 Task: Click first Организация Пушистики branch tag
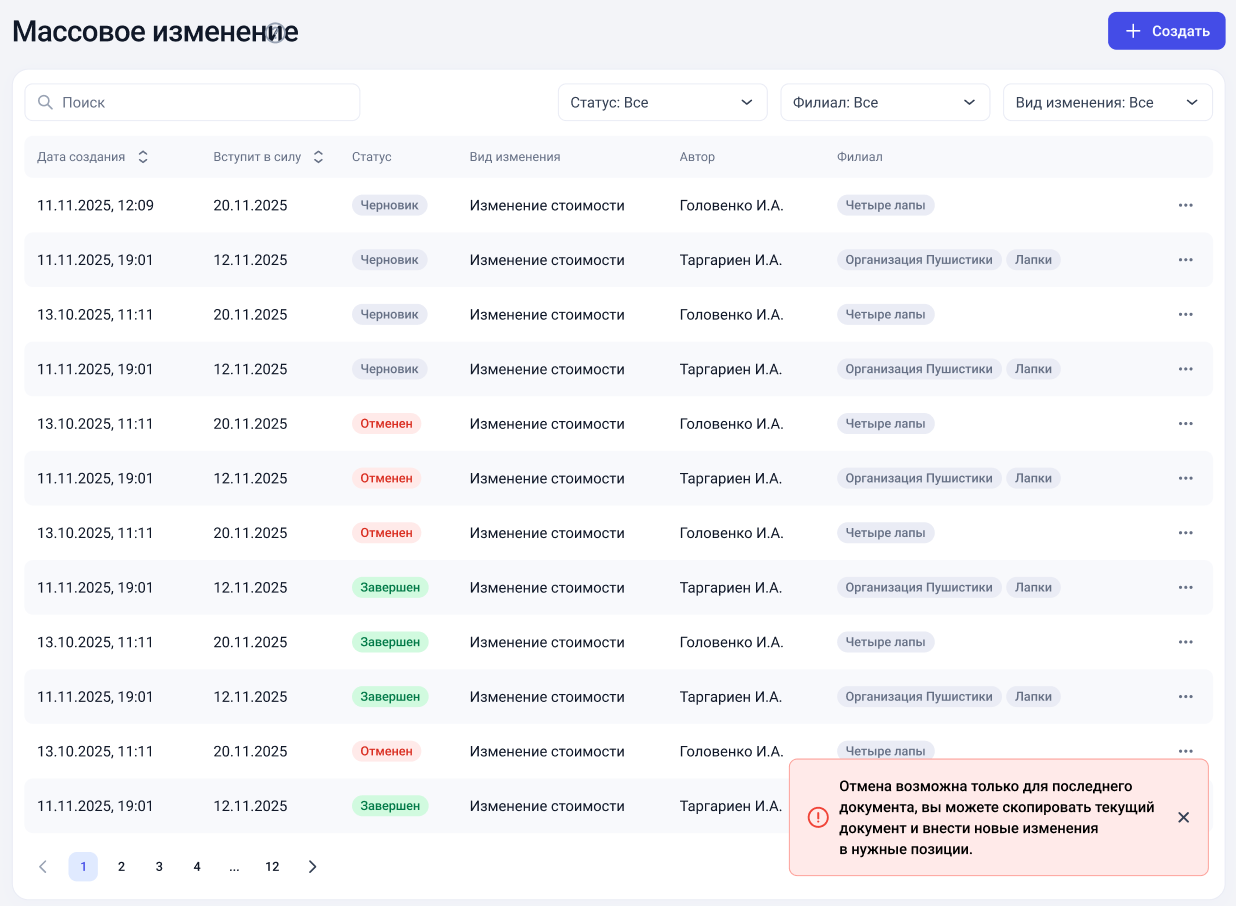pyautogui.click(x=919, y=260)
